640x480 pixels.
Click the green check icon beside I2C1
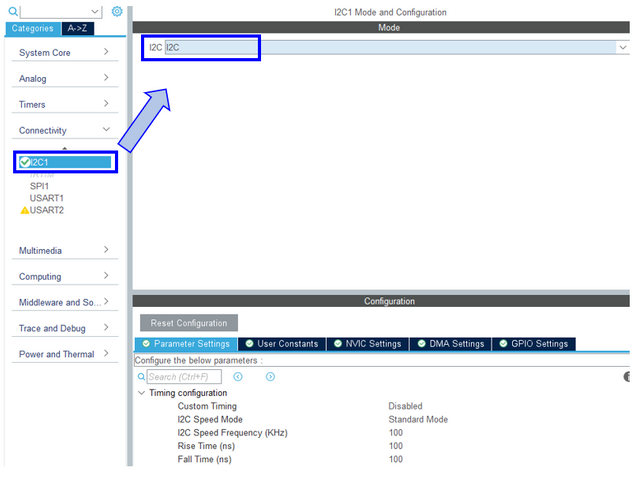click(24, 162)
